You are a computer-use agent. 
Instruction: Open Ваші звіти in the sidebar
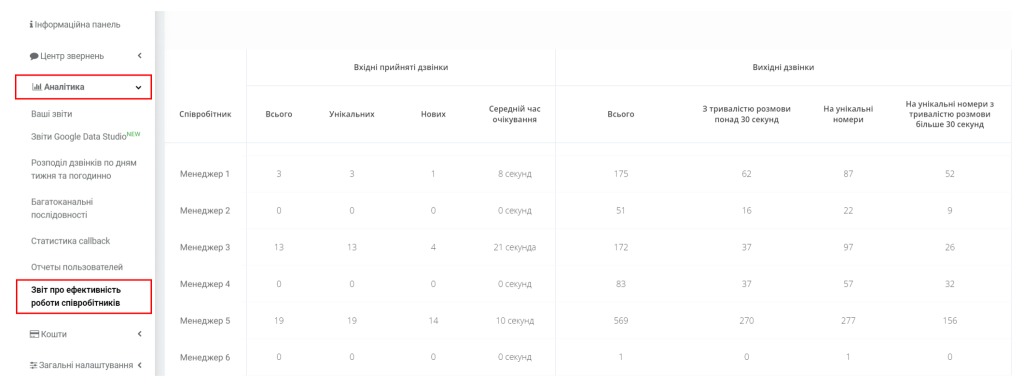tap(52, 114)
